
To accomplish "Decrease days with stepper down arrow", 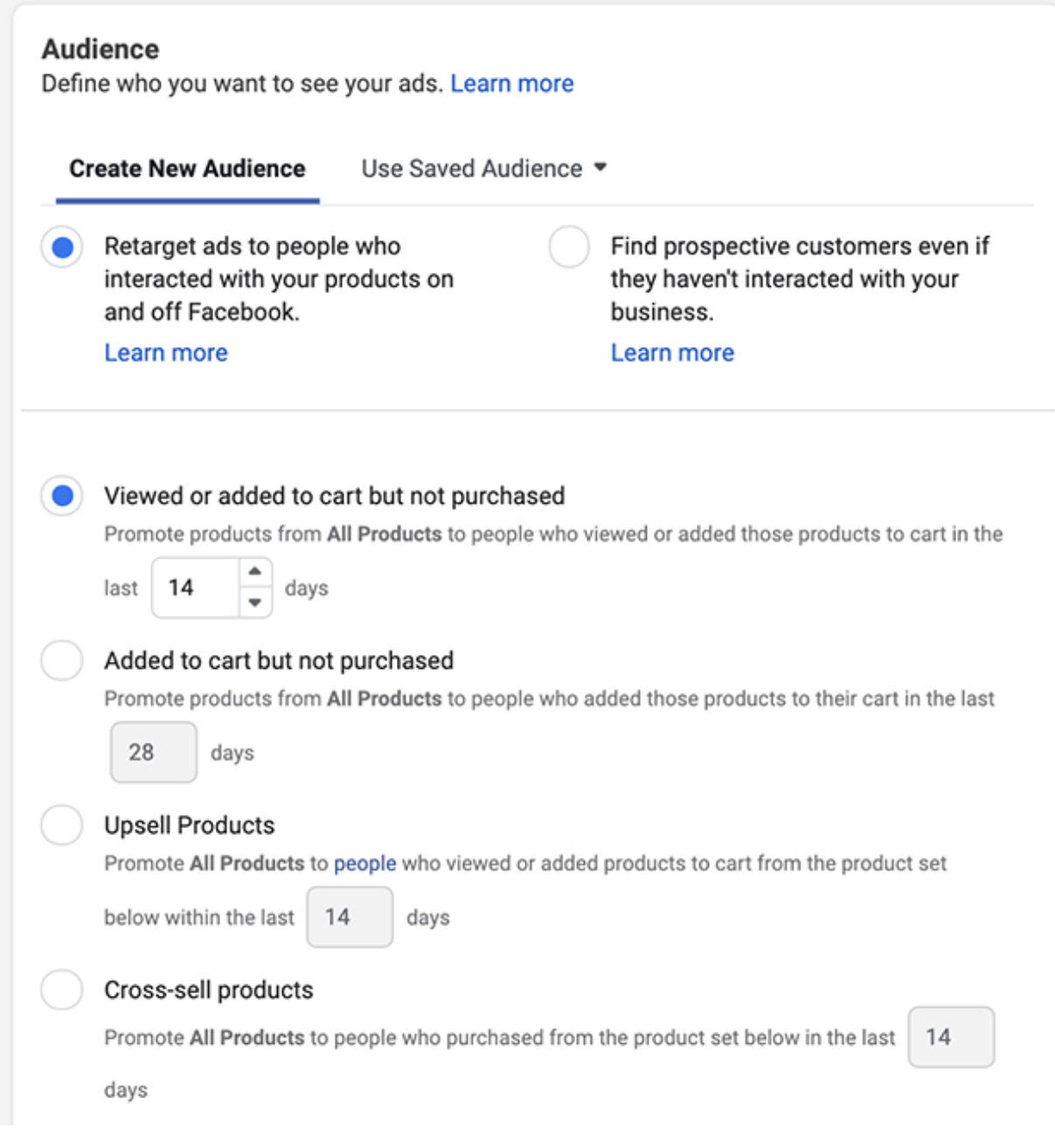I will pyautogui.click(x=254, y=602).
